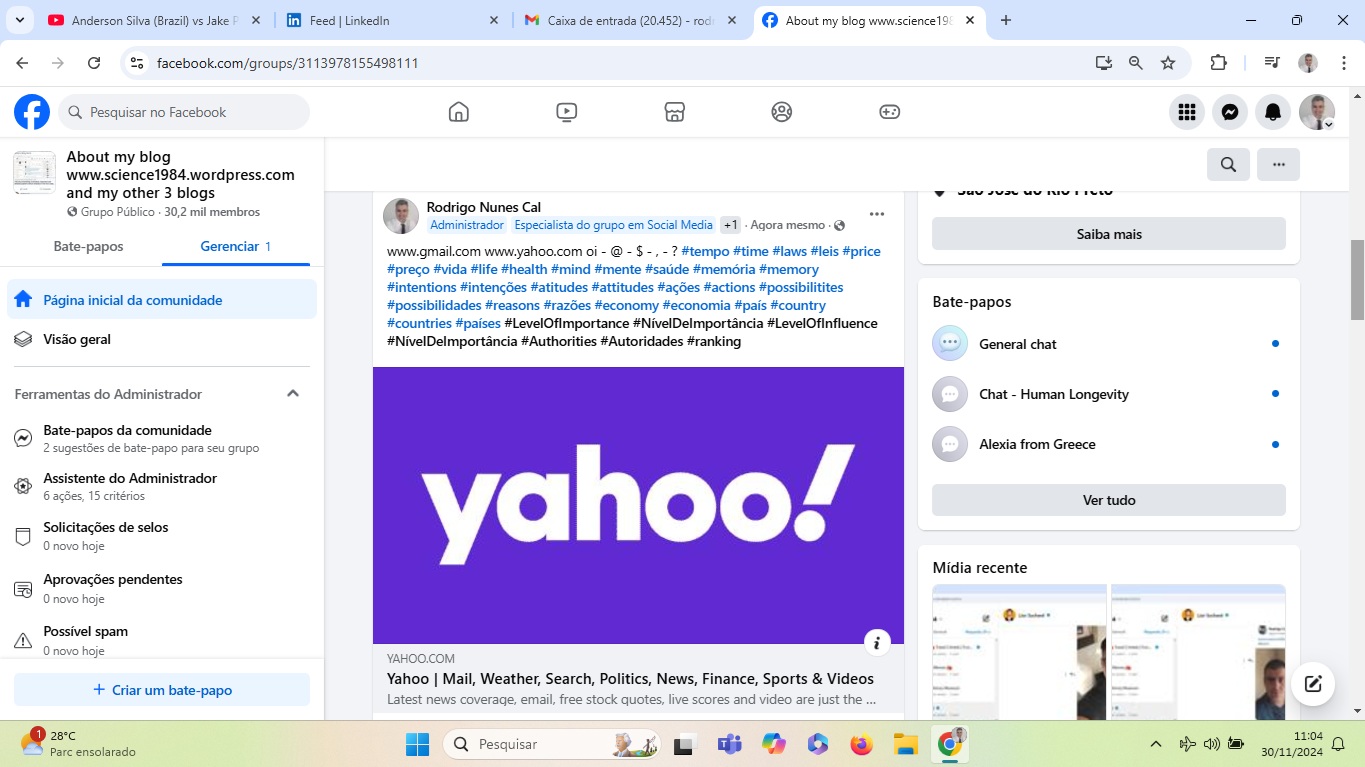Open the Chrome extensions puzzle icon
This screenshot has width=1365, height=767.
coord(1218,63)
